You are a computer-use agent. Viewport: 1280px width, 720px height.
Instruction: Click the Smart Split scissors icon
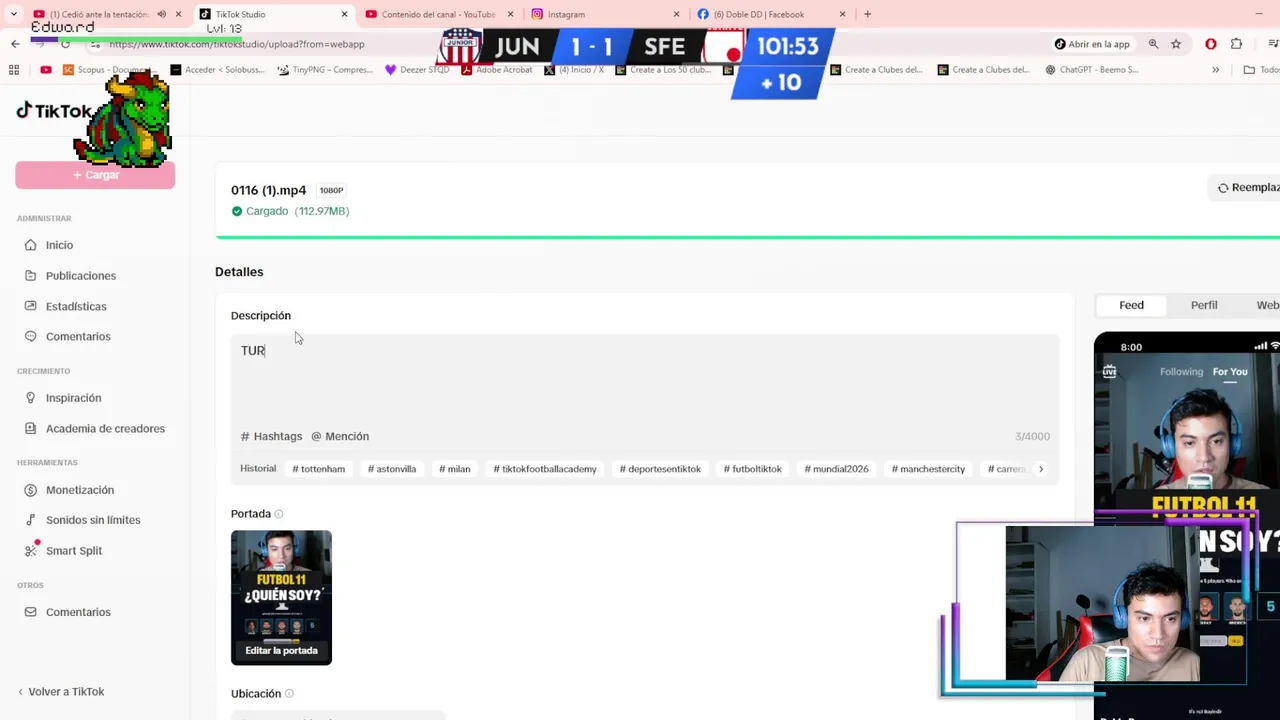point(31,550)
